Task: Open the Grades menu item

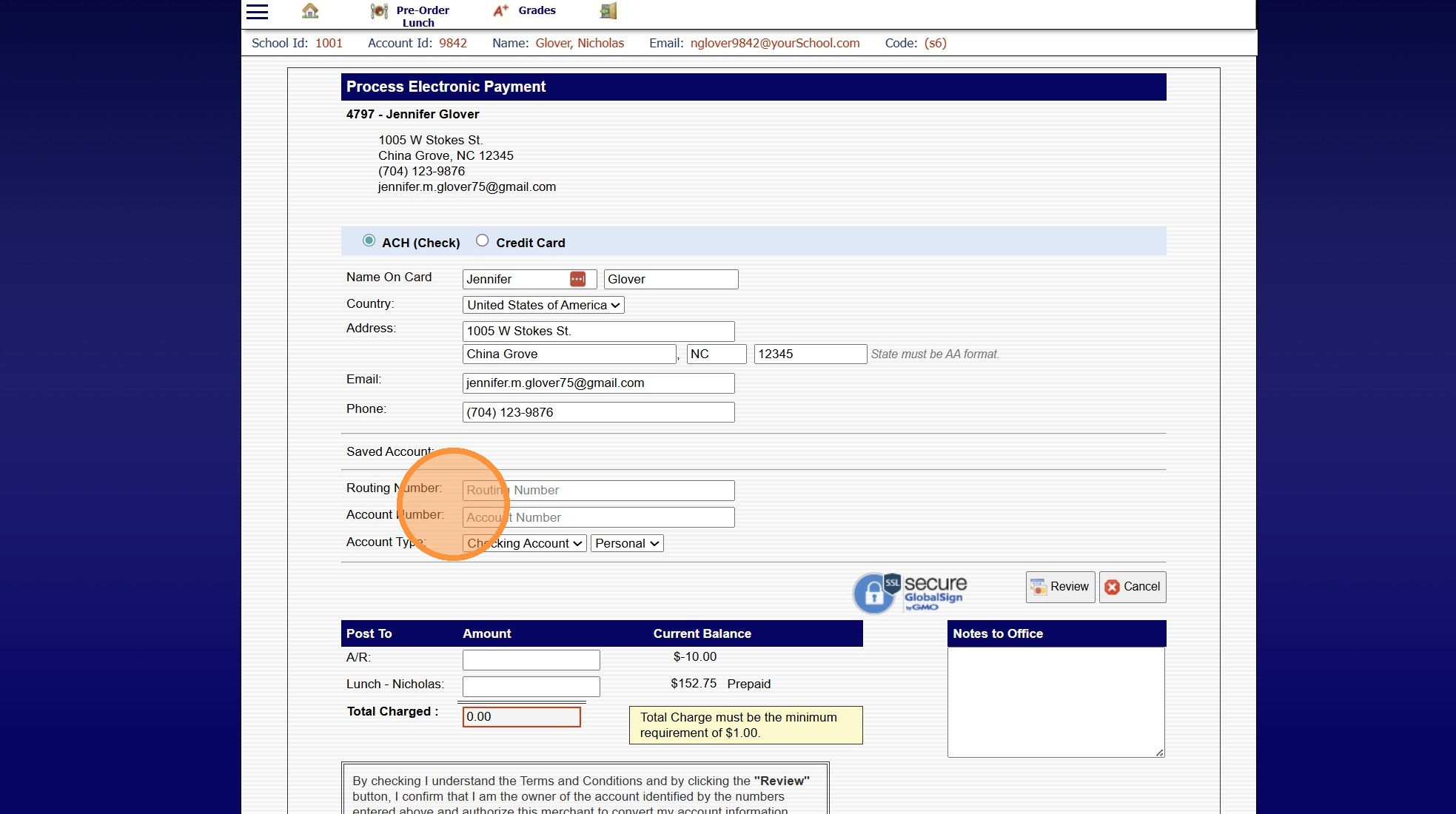Action: [x=537, y=10]
